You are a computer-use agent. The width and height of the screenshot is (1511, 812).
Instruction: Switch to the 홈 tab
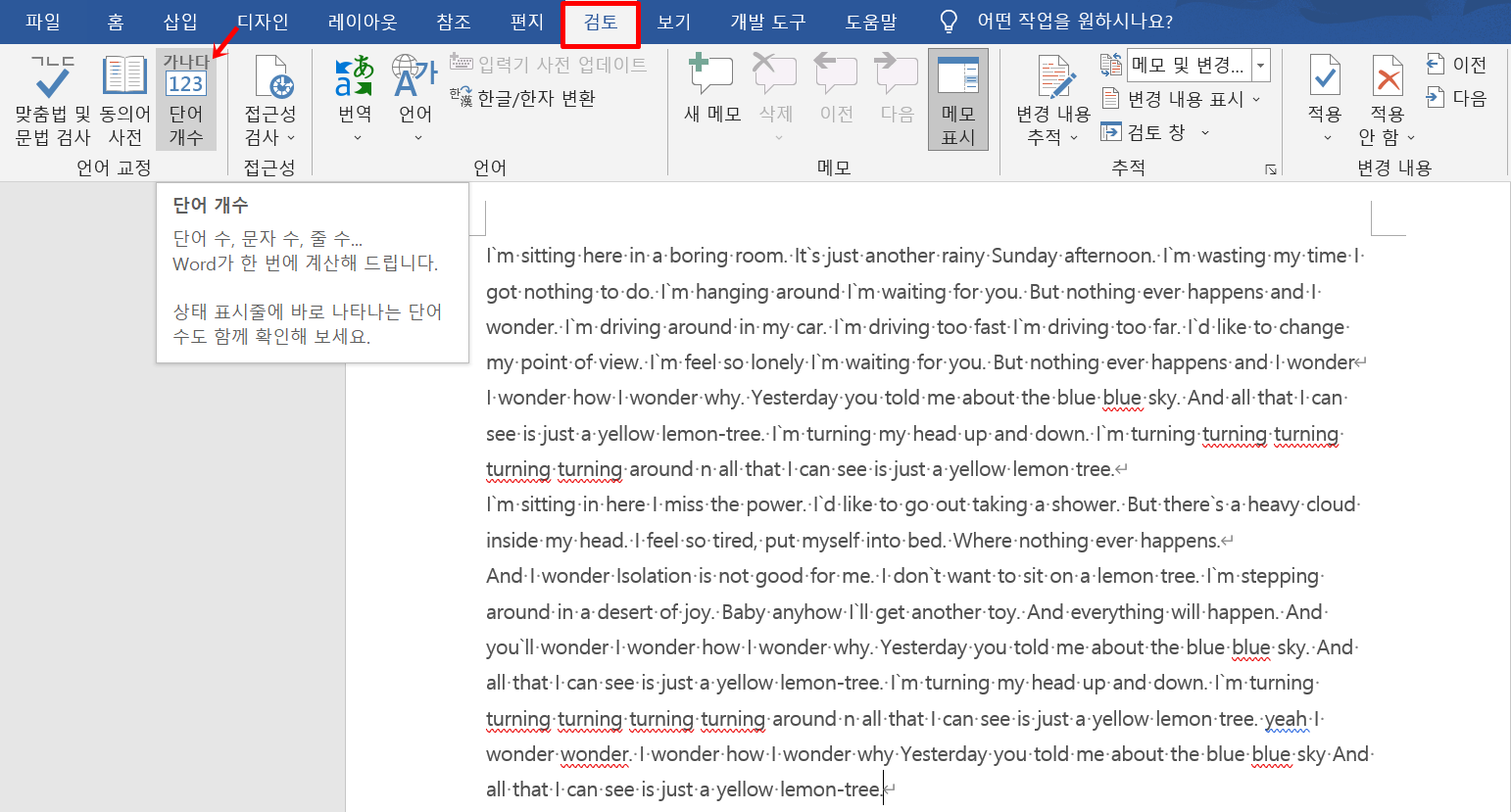point(116,22)
